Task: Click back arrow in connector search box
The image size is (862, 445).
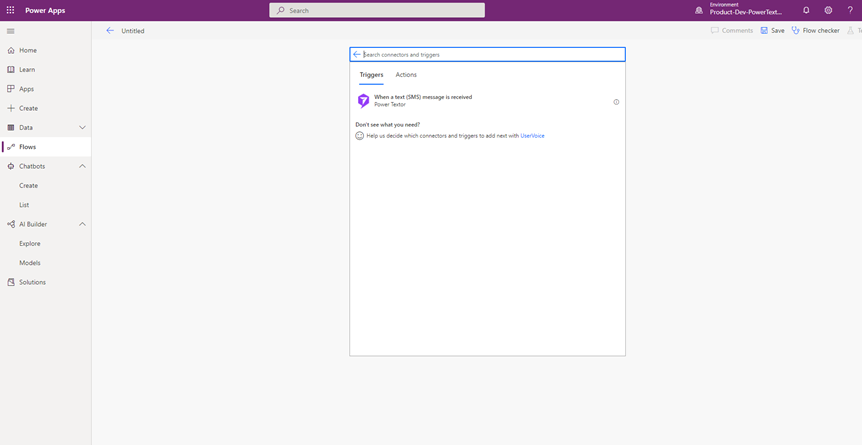Action: pos(357,54)
